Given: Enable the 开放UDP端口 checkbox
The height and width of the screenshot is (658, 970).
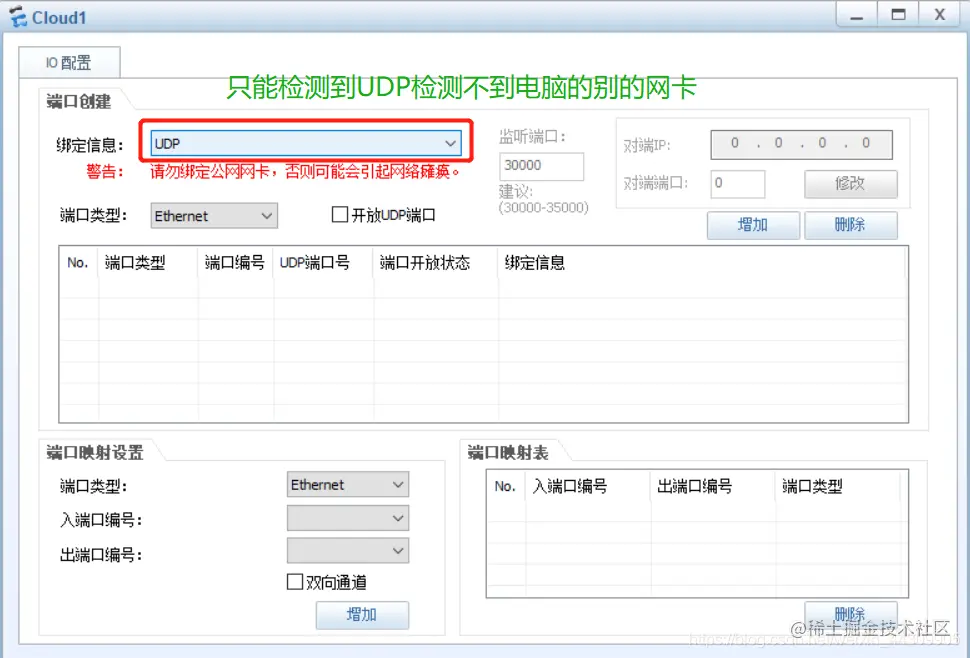Looking at the screenshot, I should pyautogui.click(x=341, y=215).
